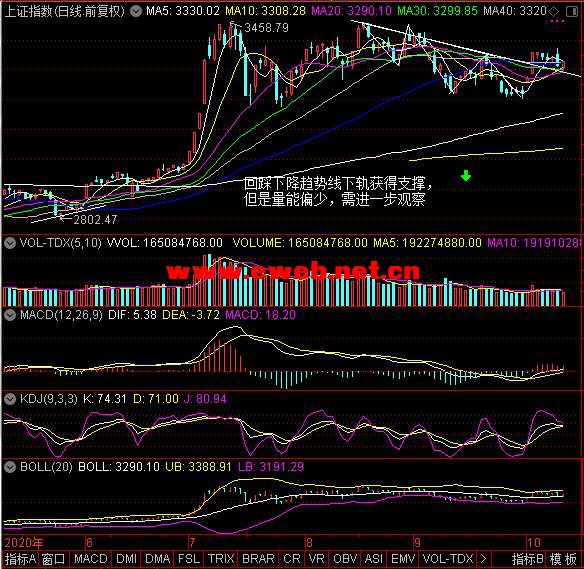584x569 pixels.
Task: Open the main chart indicator dropdown arrow
Action: (136, 12)
